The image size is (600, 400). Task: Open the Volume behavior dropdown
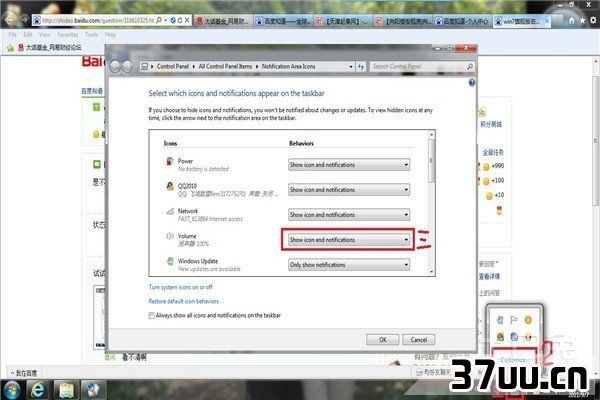(x=349, y=240)
